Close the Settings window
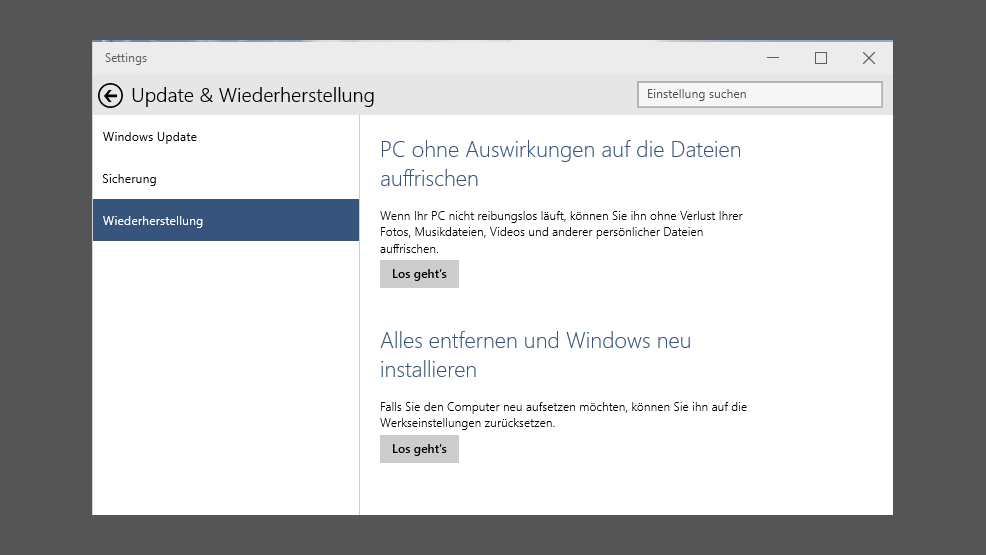 click(x=868, y=58)
